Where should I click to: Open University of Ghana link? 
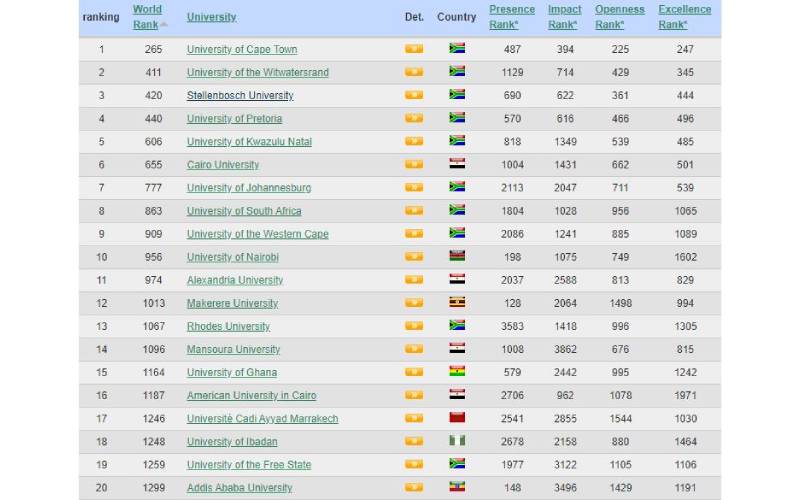click(x=232, y=372)
